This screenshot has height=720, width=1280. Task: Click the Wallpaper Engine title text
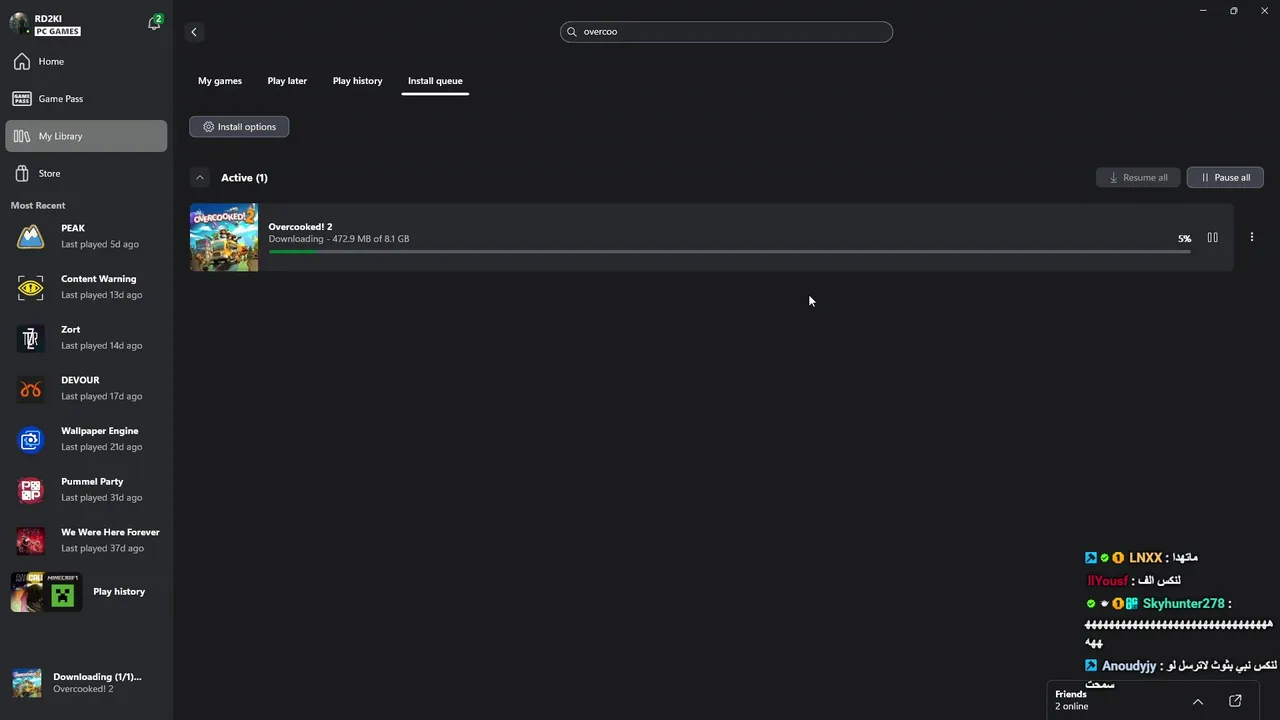(99, 431)
